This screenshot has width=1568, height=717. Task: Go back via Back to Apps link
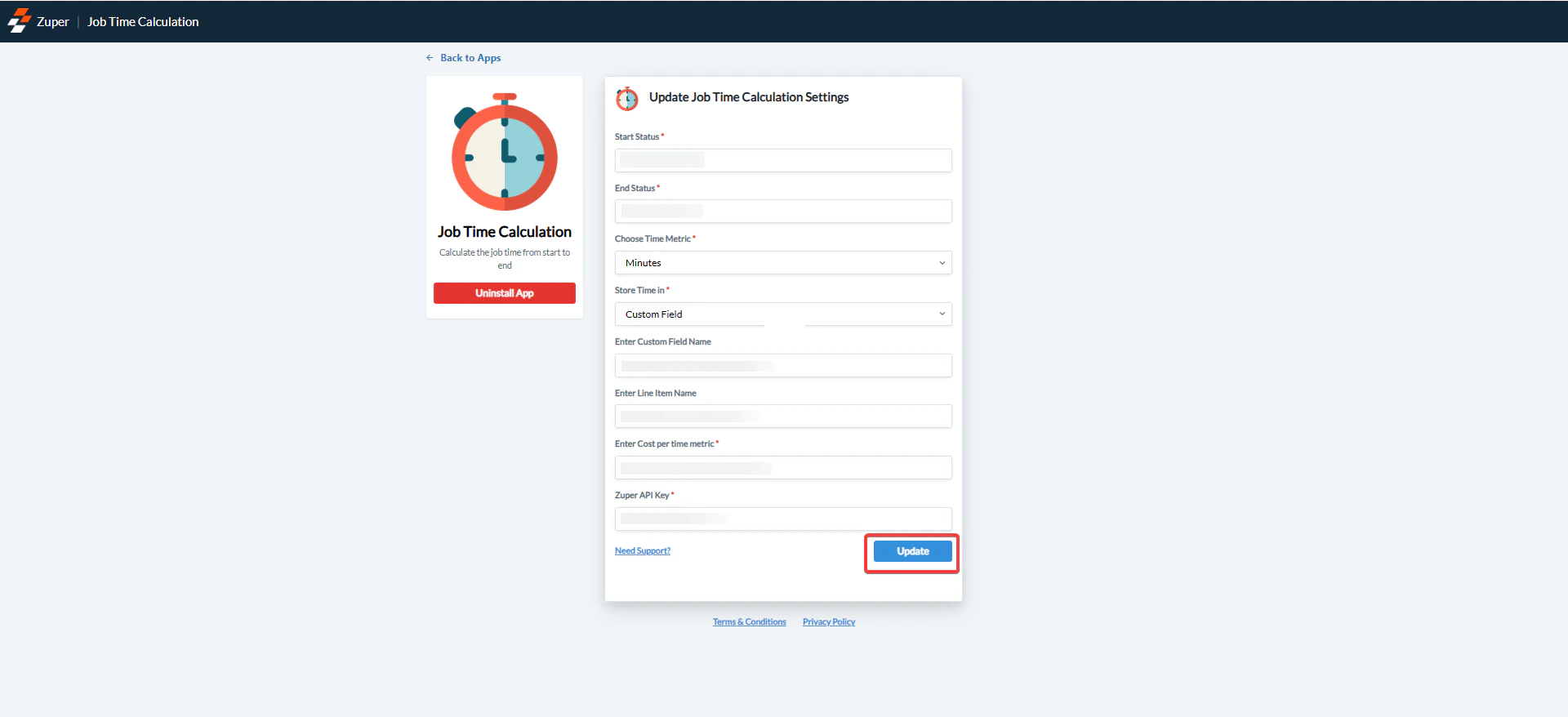pos(470,58)
